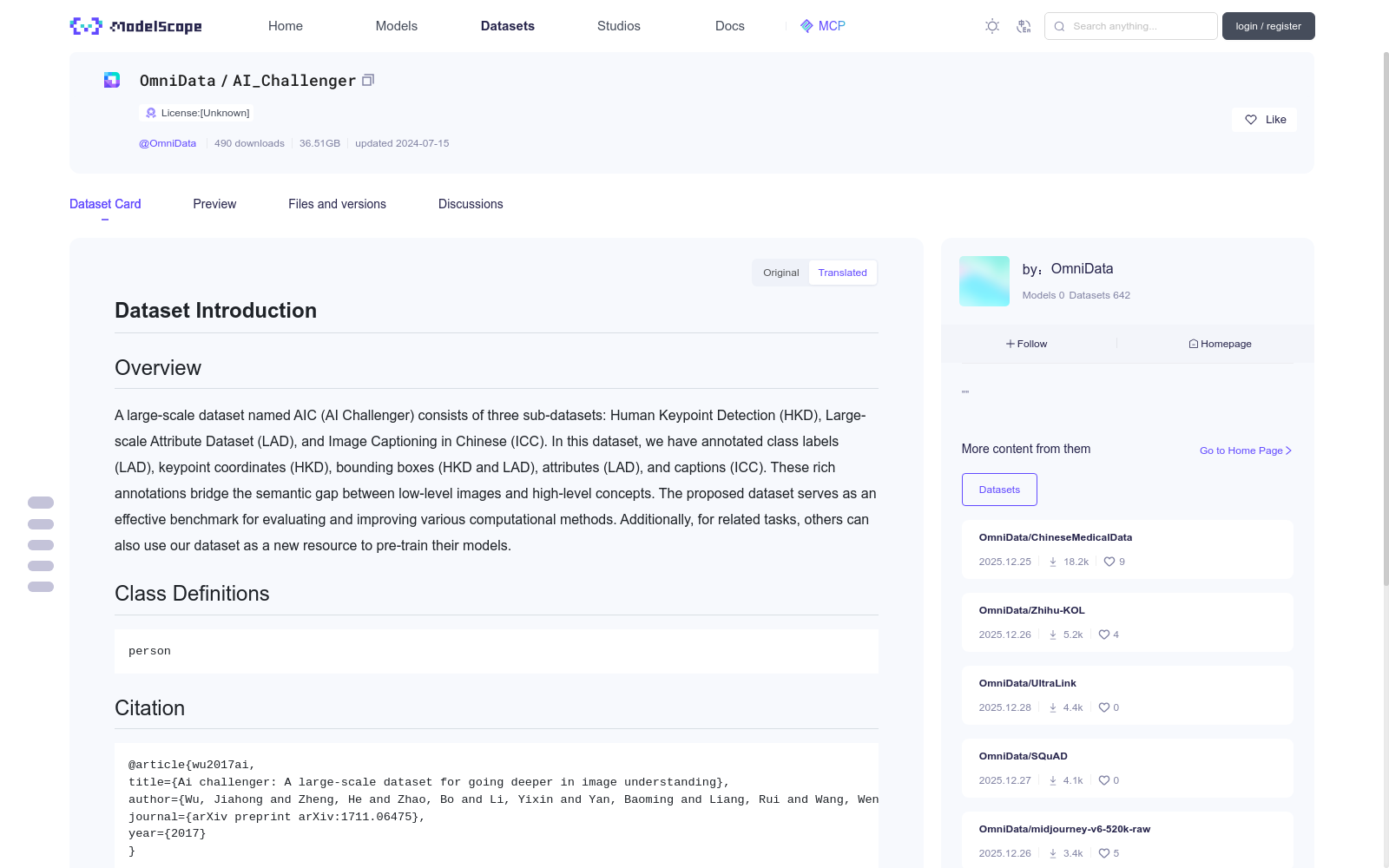Click heart icon on UltraLink card
The image size is (1389, 868).
(1104, 707)
